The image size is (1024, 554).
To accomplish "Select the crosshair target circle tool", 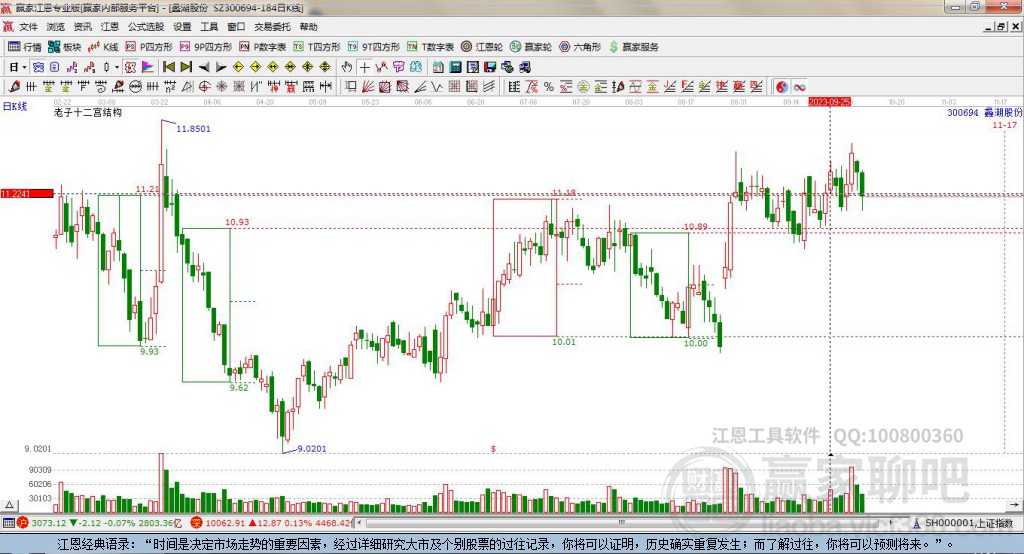I will tap(204, 86).
